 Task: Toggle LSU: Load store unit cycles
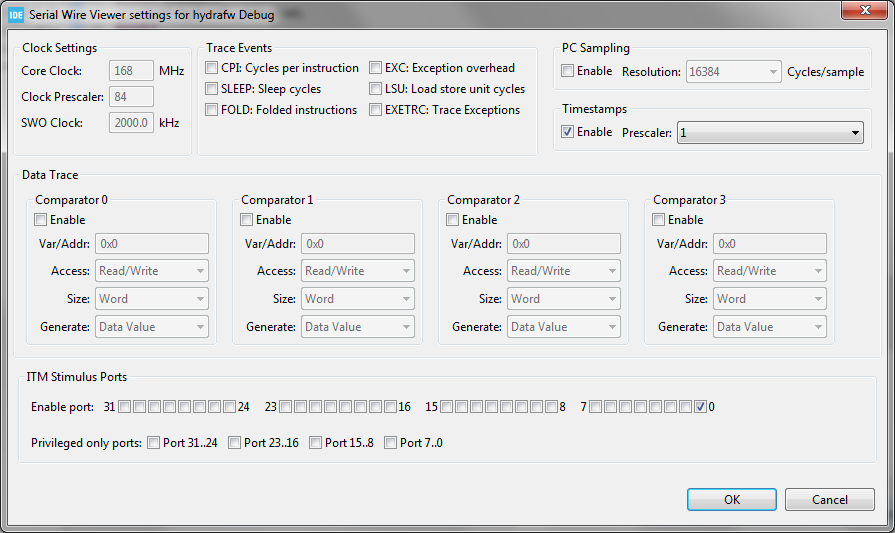point(376,88)
